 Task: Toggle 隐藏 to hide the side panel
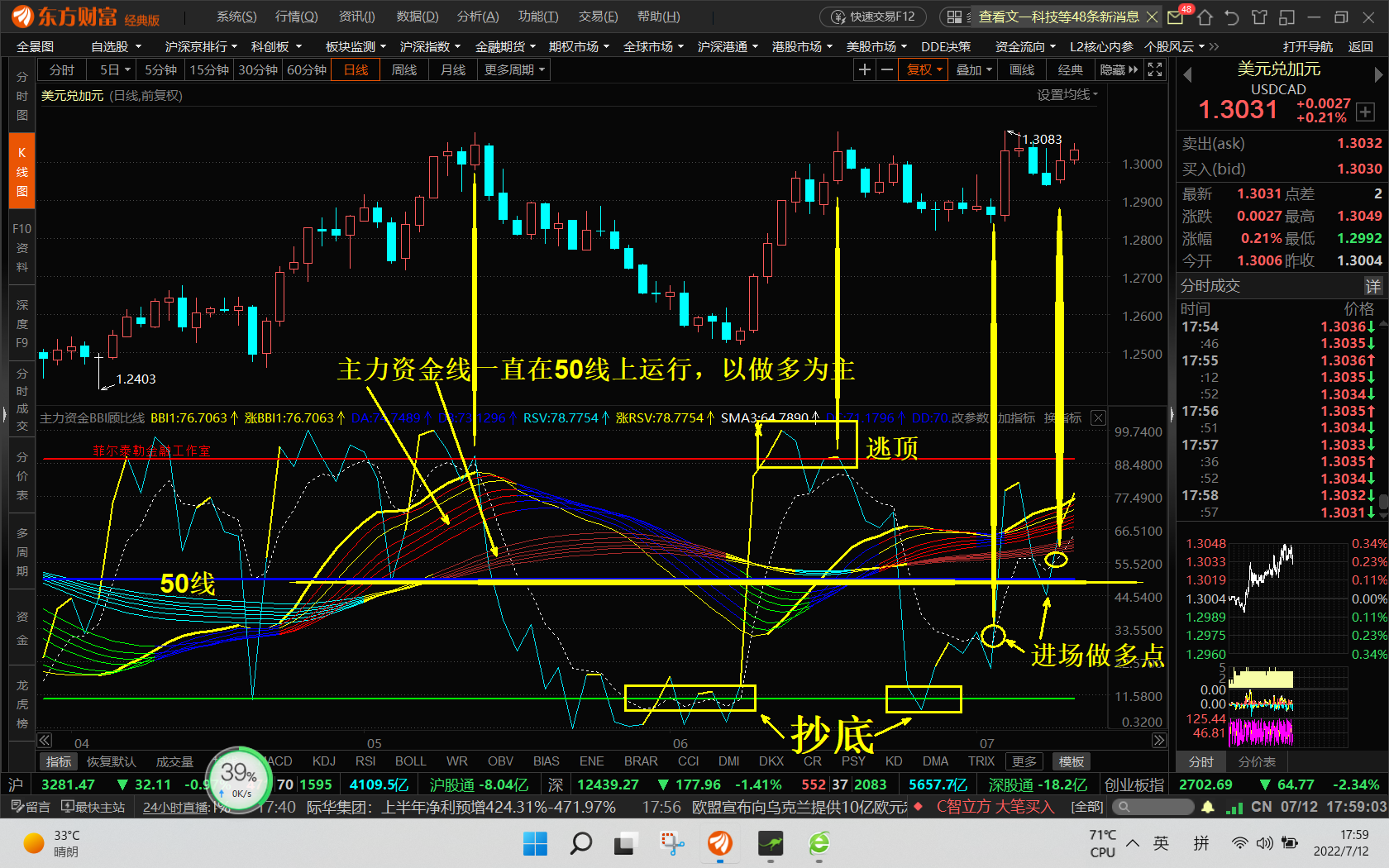click(1119, 70)
